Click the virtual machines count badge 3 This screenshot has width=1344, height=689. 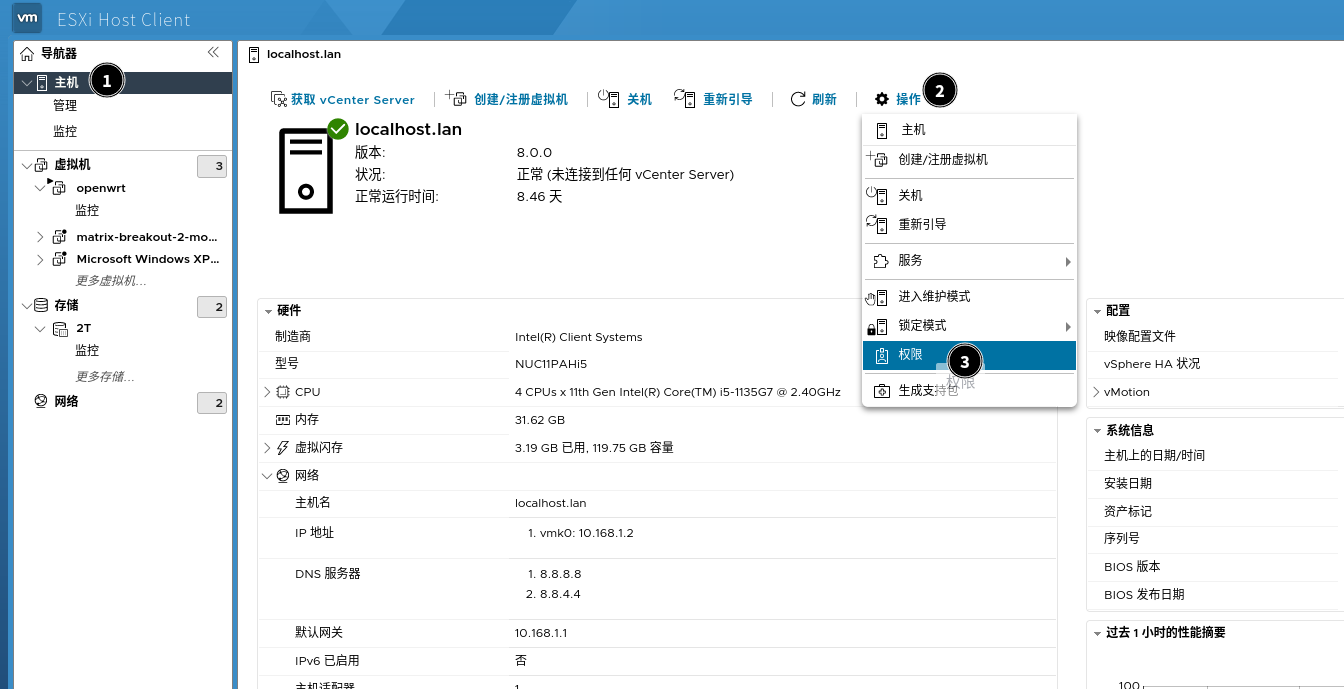pyautogui.click(x=212, y=166)
